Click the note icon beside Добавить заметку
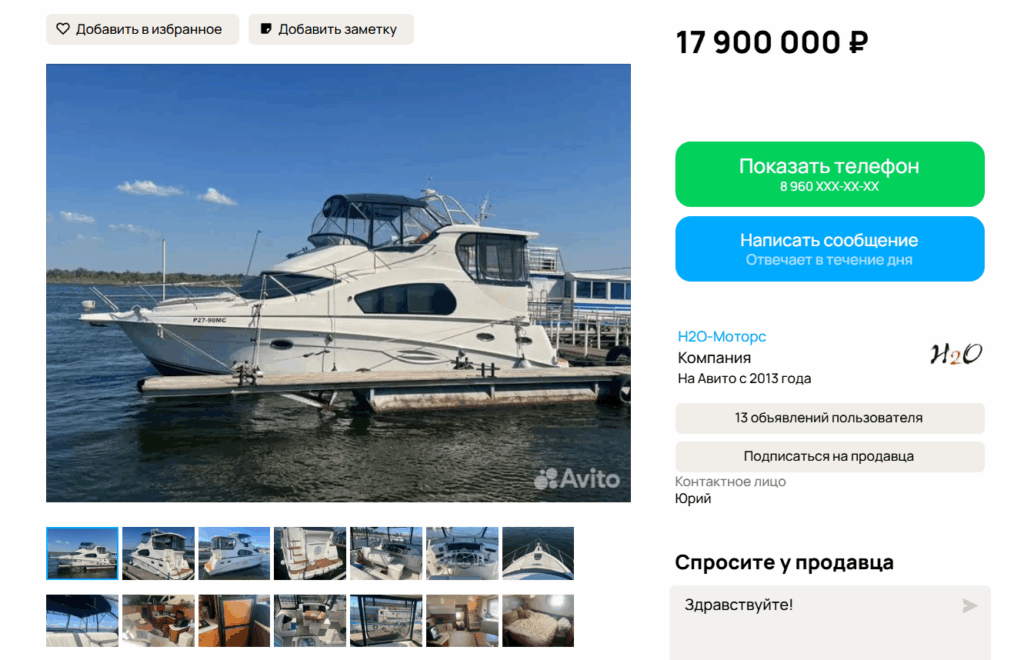The width and height of the screenshot is (1024, 660). tap(266, 29)
